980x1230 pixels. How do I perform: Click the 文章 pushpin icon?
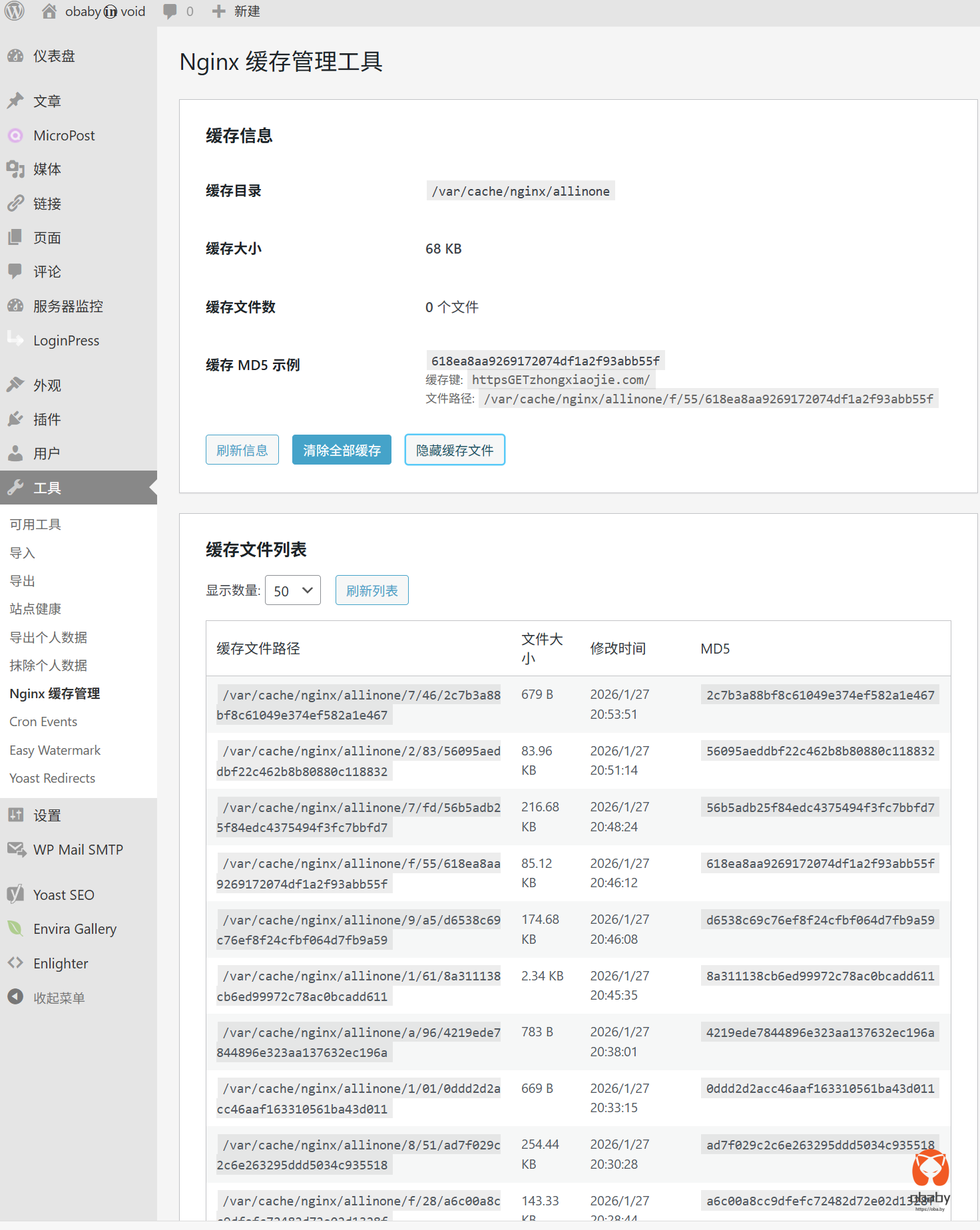(x=16, y=101)
